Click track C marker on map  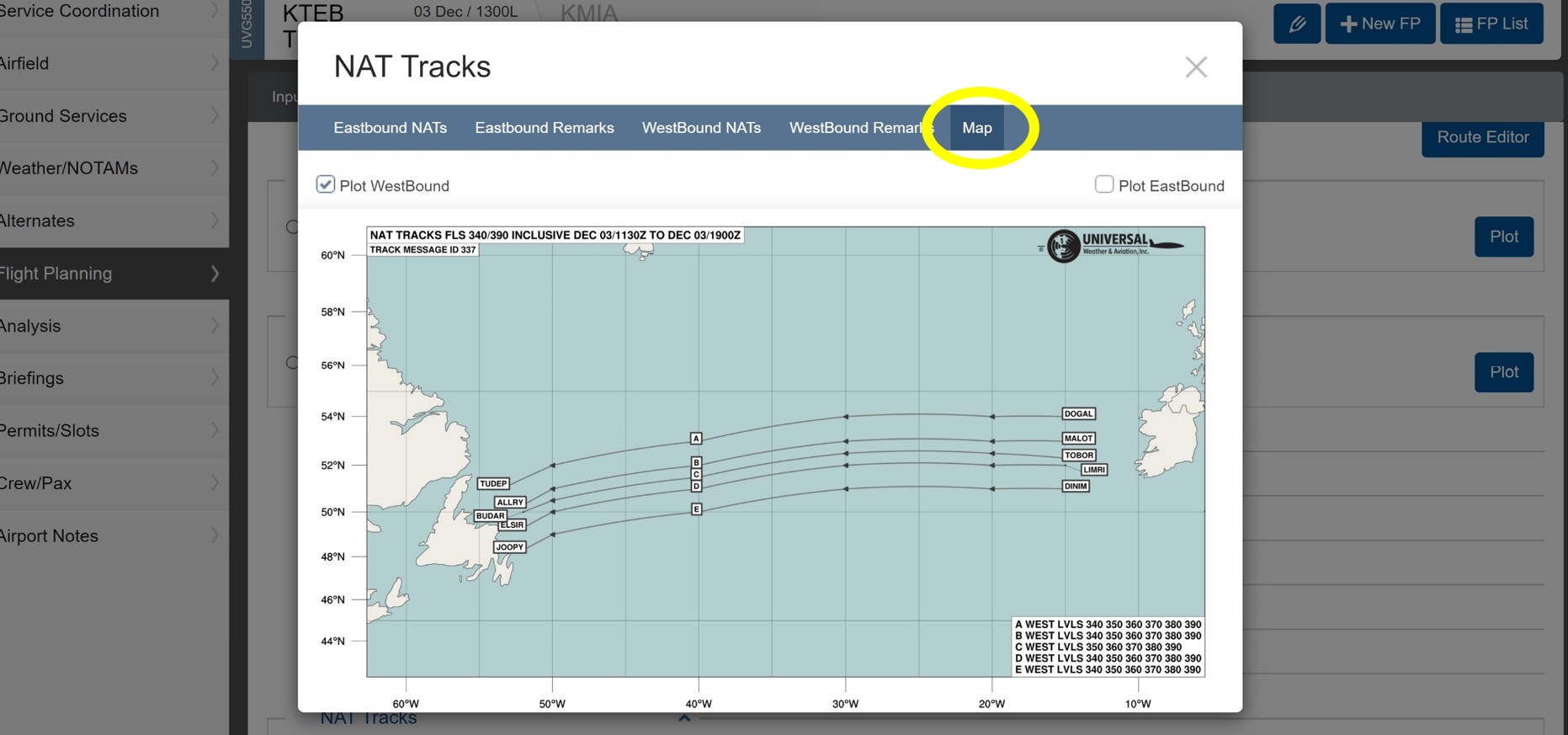pos(696,474)
